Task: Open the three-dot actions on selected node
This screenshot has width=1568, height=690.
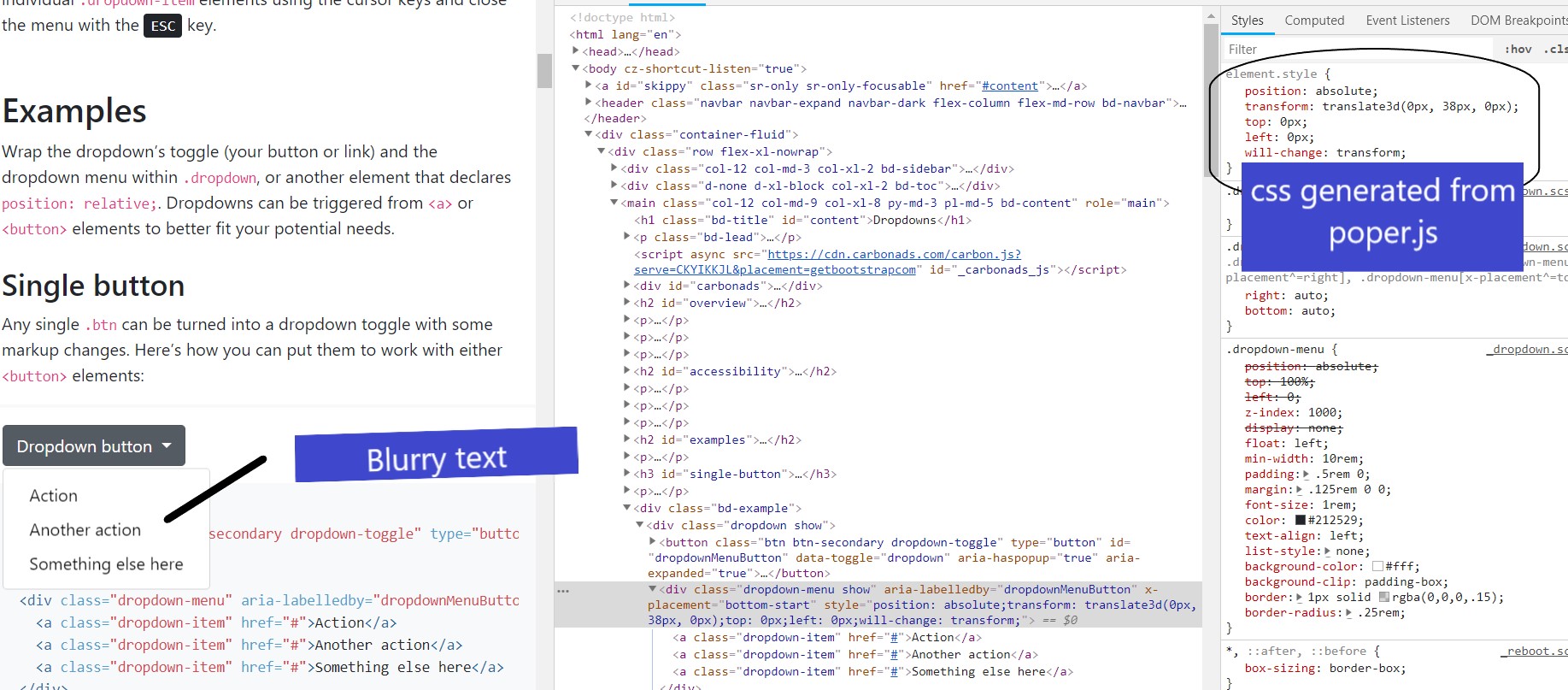Action: coord(562,590)
